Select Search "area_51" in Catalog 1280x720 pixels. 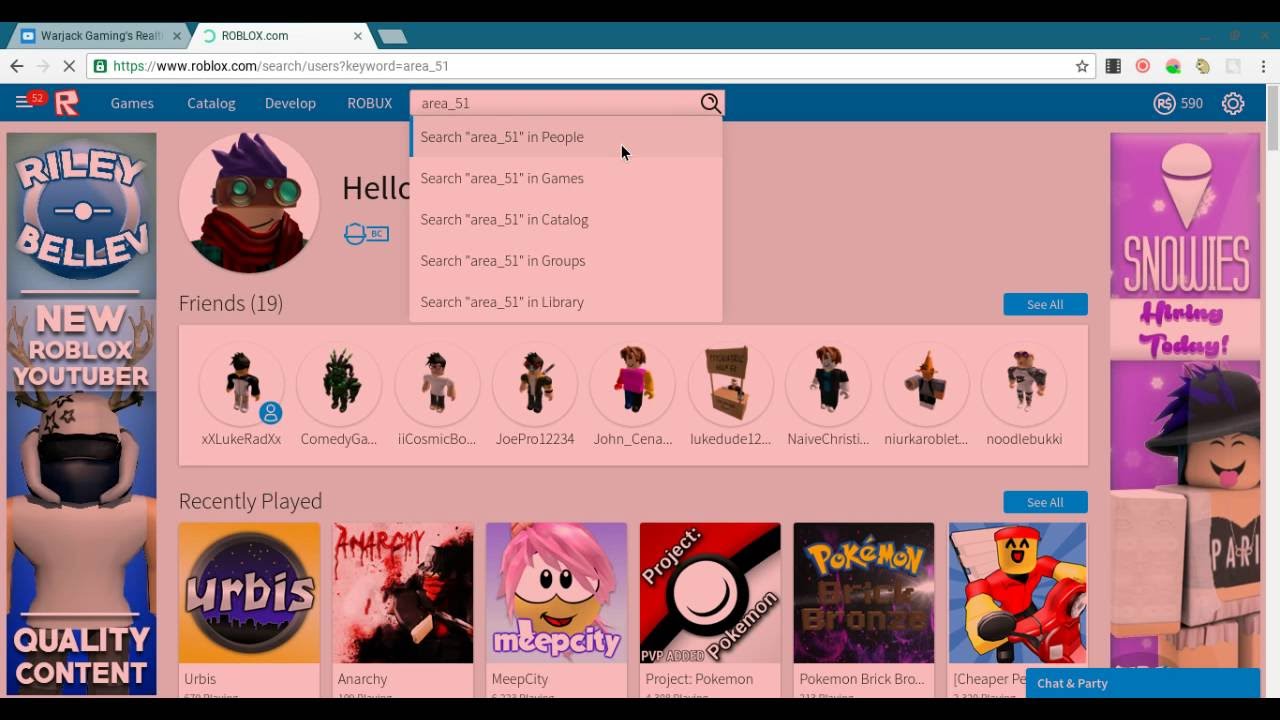(566, 219)
